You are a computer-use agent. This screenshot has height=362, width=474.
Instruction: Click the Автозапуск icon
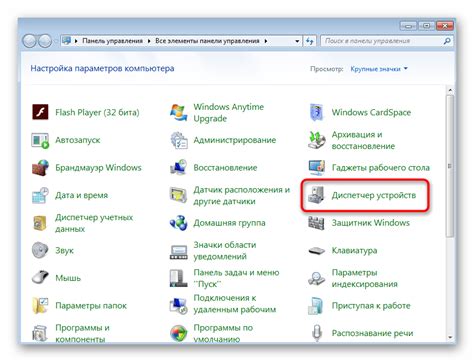(x=40, y=140)
